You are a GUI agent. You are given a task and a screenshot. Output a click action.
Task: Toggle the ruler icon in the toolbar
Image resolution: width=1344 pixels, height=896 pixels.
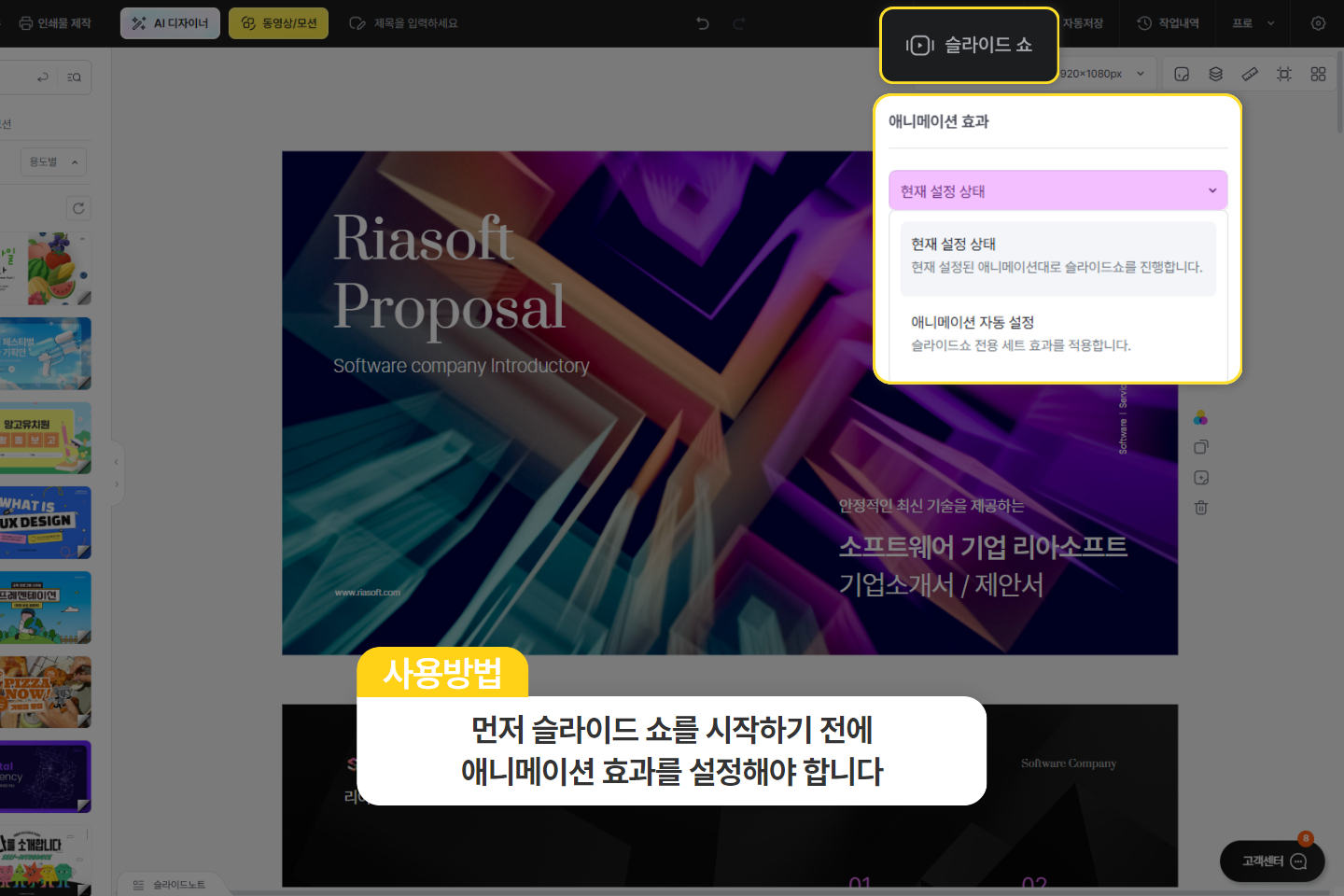tap(1250, 74)
